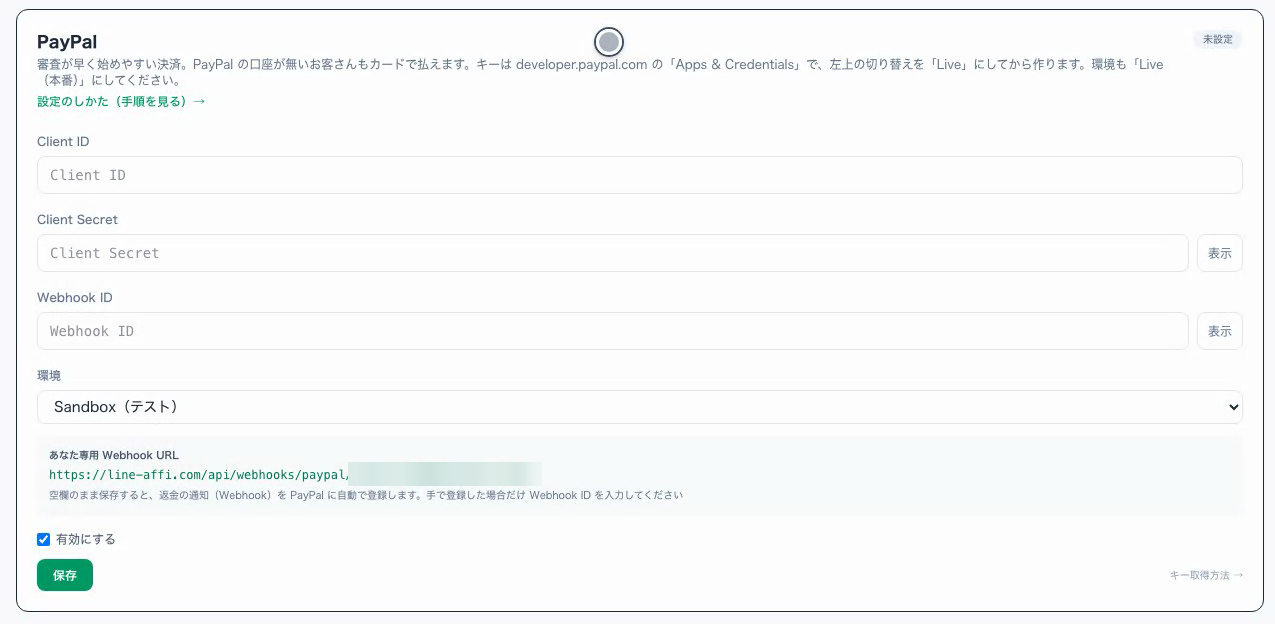
Task: Toggle the 有効にする checkbox
Action: coord(43,539)
